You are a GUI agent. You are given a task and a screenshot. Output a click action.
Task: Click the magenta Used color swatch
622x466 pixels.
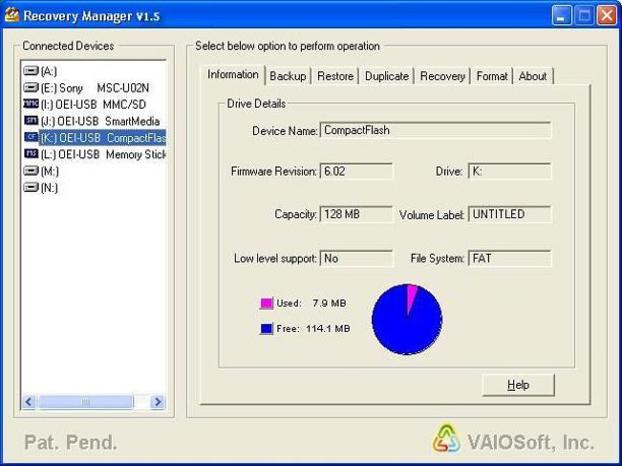(x=266, y=303)
